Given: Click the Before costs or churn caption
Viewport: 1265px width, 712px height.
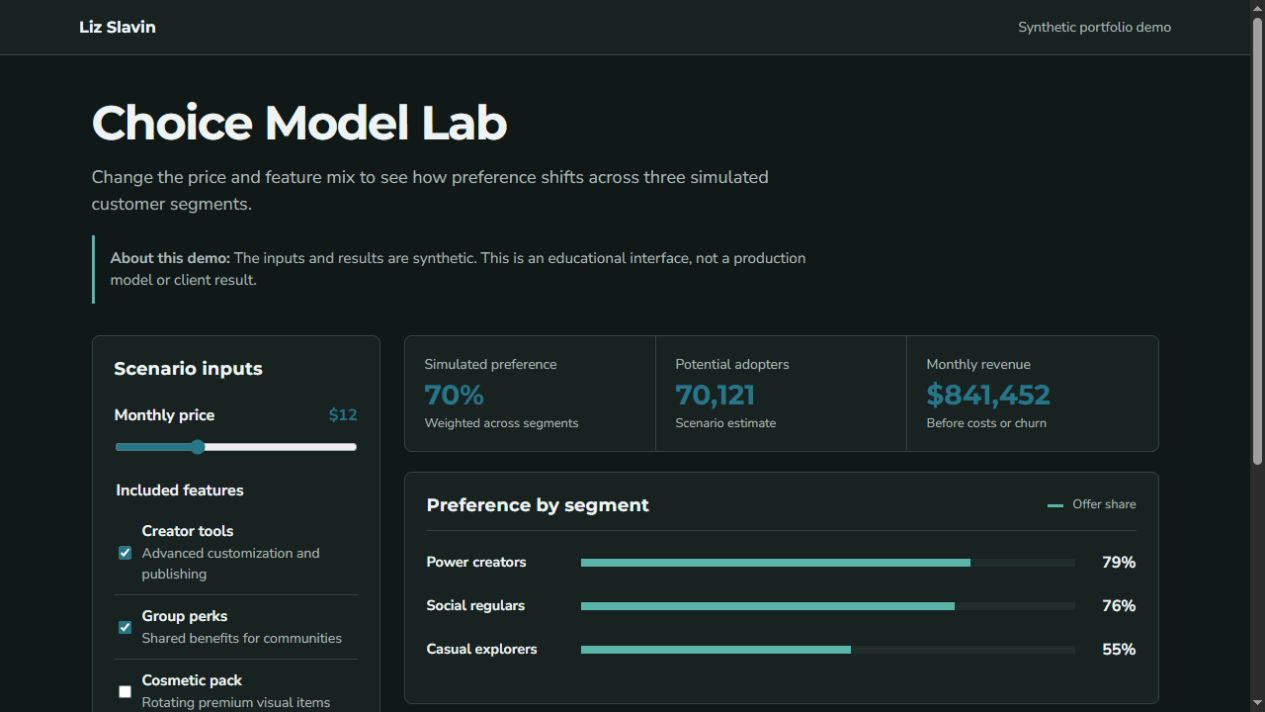Looking at the screenshot, I should (x=987, y=423).
